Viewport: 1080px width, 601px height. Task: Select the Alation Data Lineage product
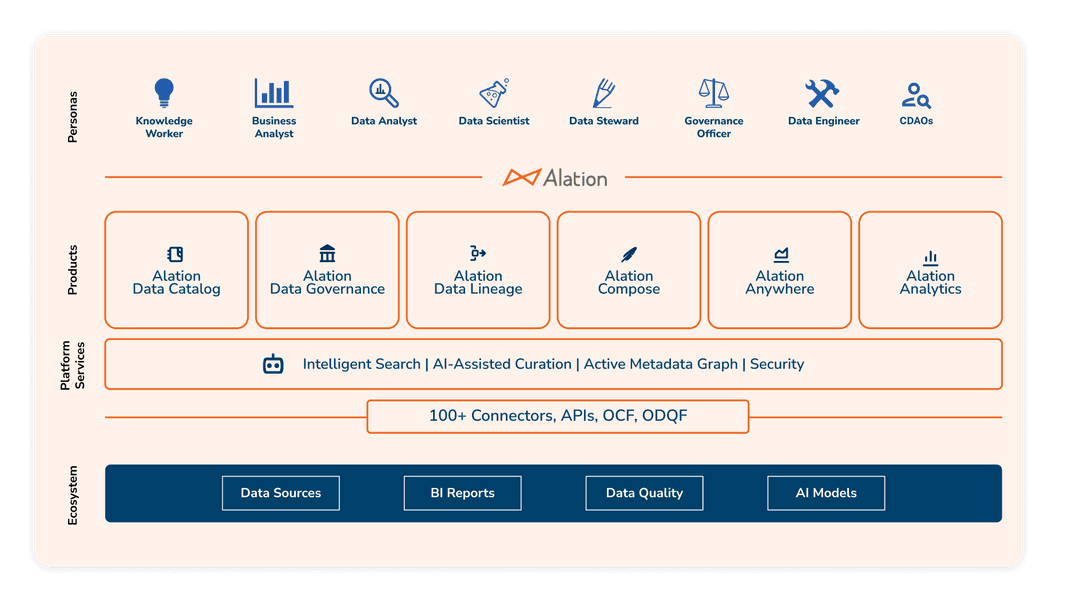tap(478, 270)
